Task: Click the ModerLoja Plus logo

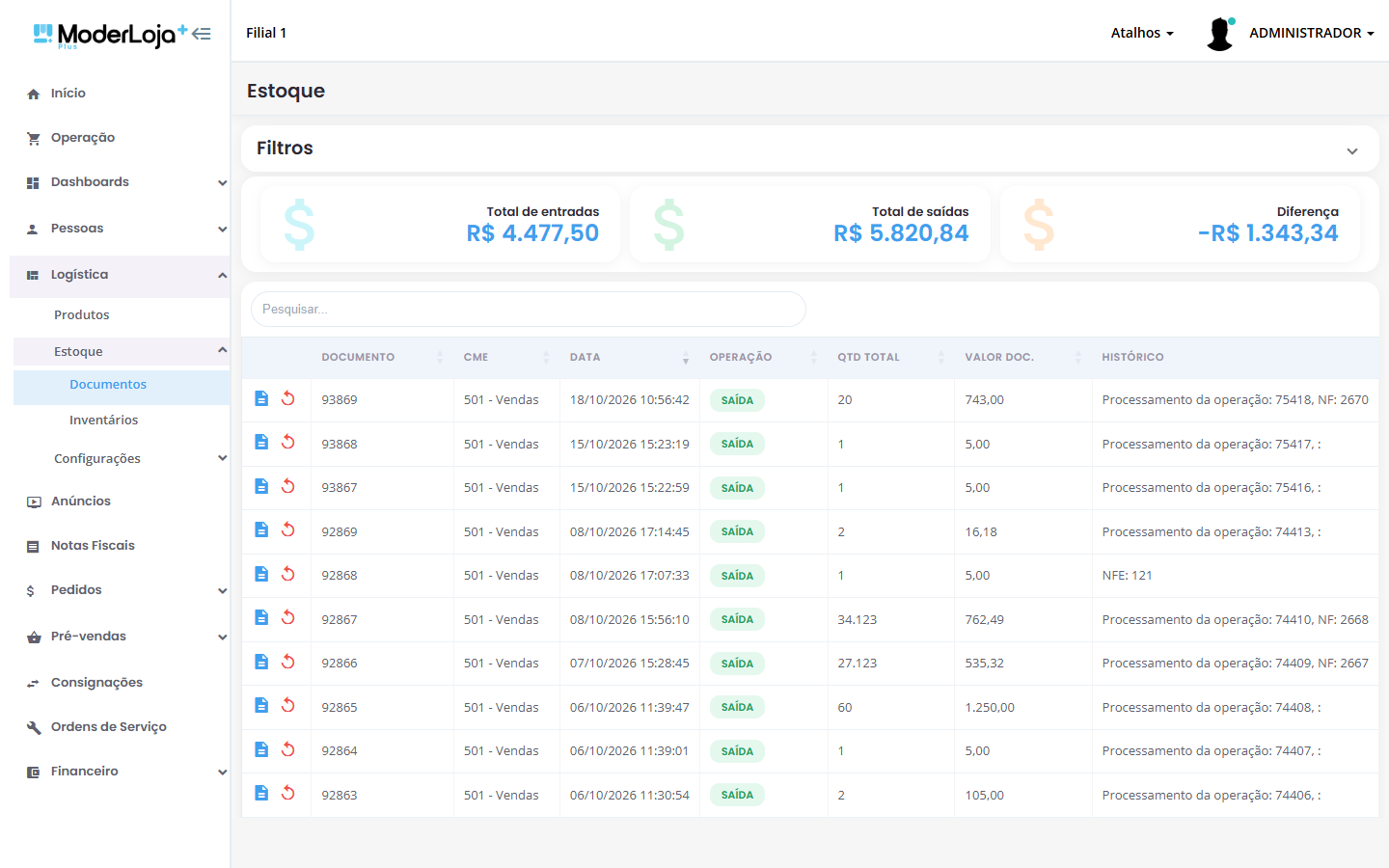Action: pos(111,35)
